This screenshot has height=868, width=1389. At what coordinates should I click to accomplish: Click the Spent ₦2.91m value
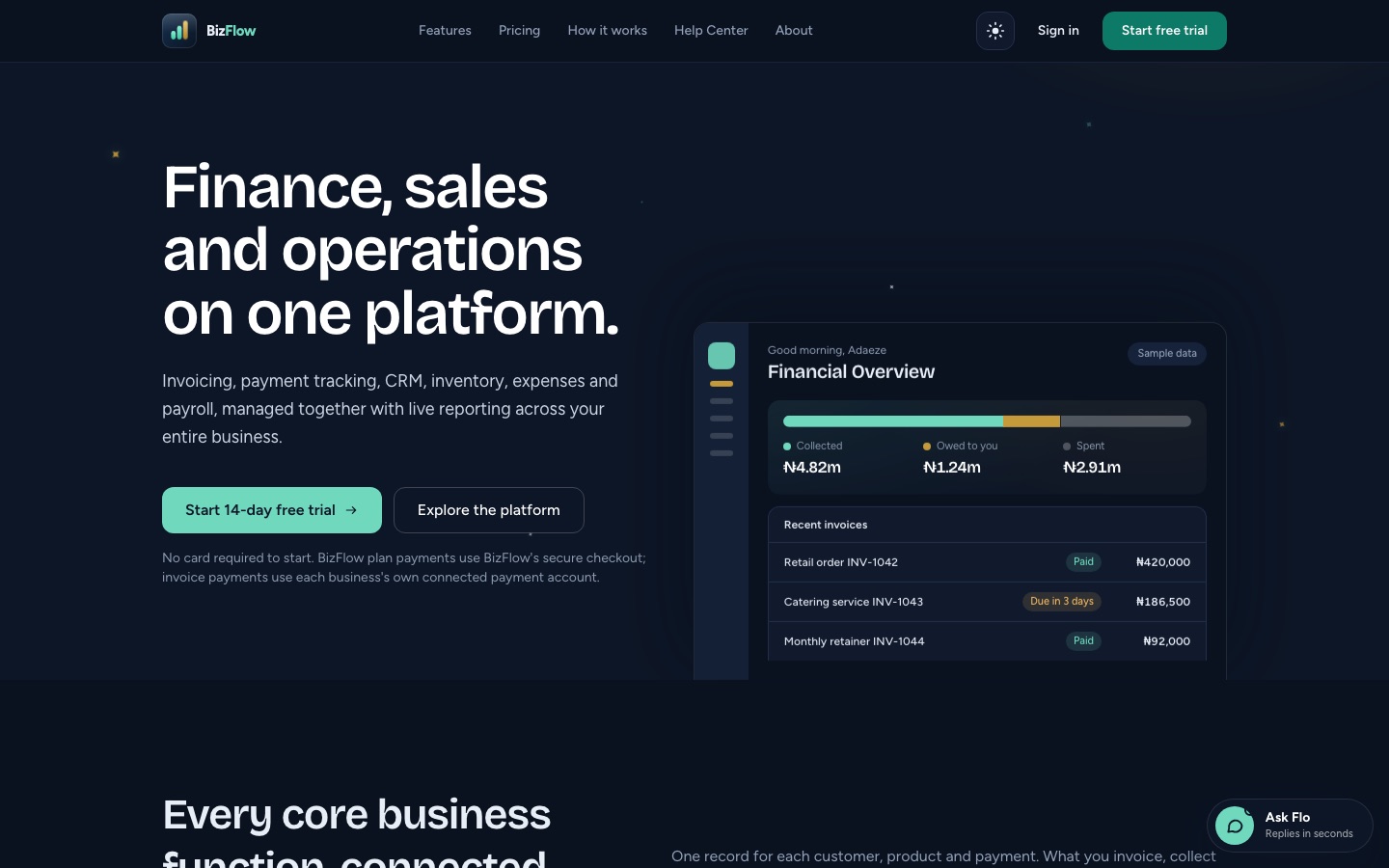click(x=1092, y=468)
